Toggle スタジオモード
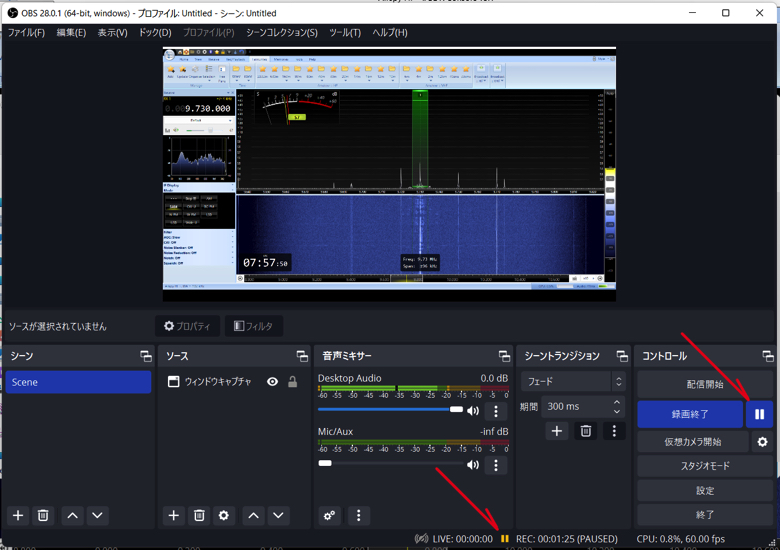The height and width of the screenshot is (550, 780). [x=705, y=466]
